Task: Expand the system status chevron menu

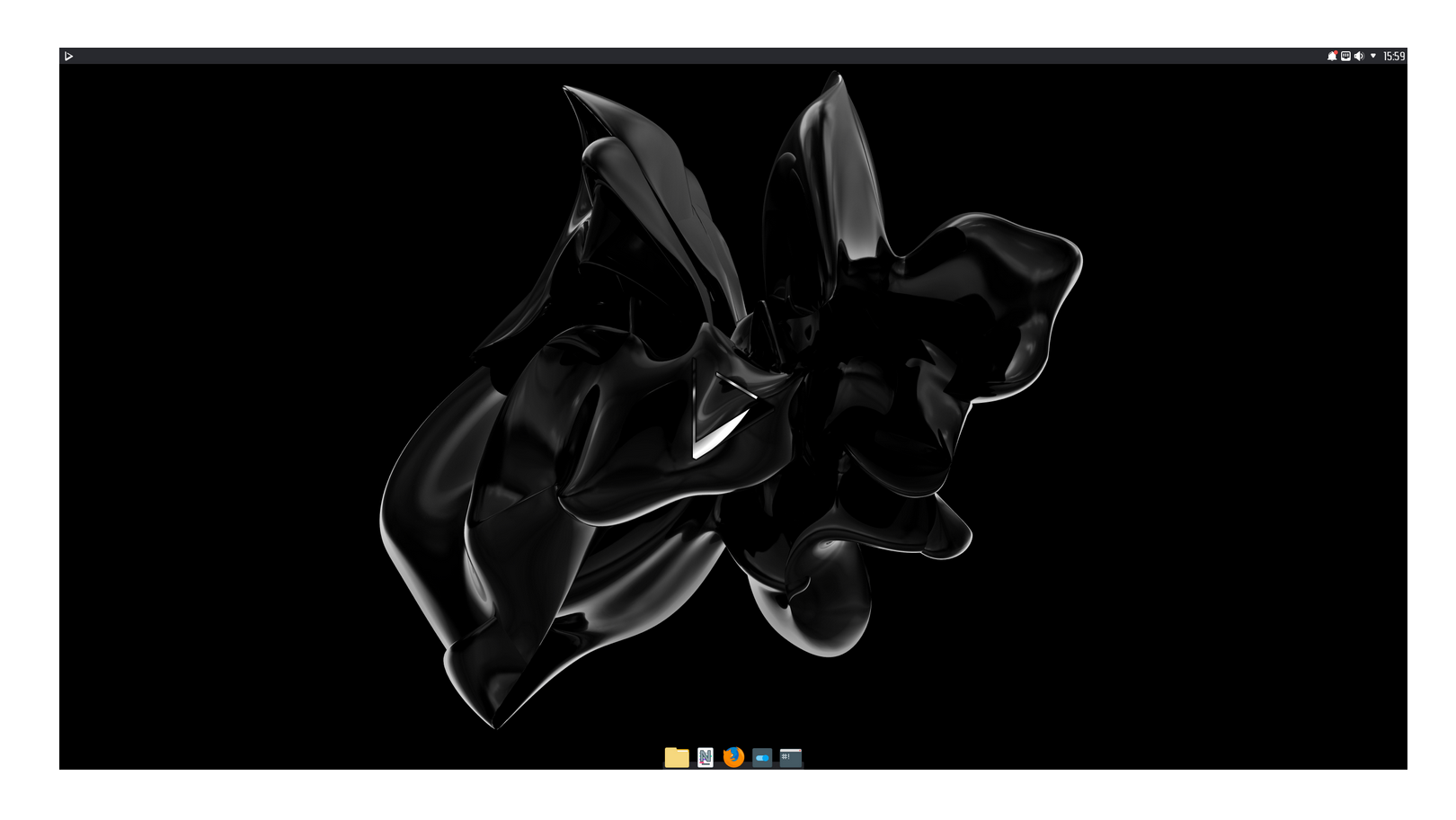Action: pyautogui.click(x=1373, y=56)
